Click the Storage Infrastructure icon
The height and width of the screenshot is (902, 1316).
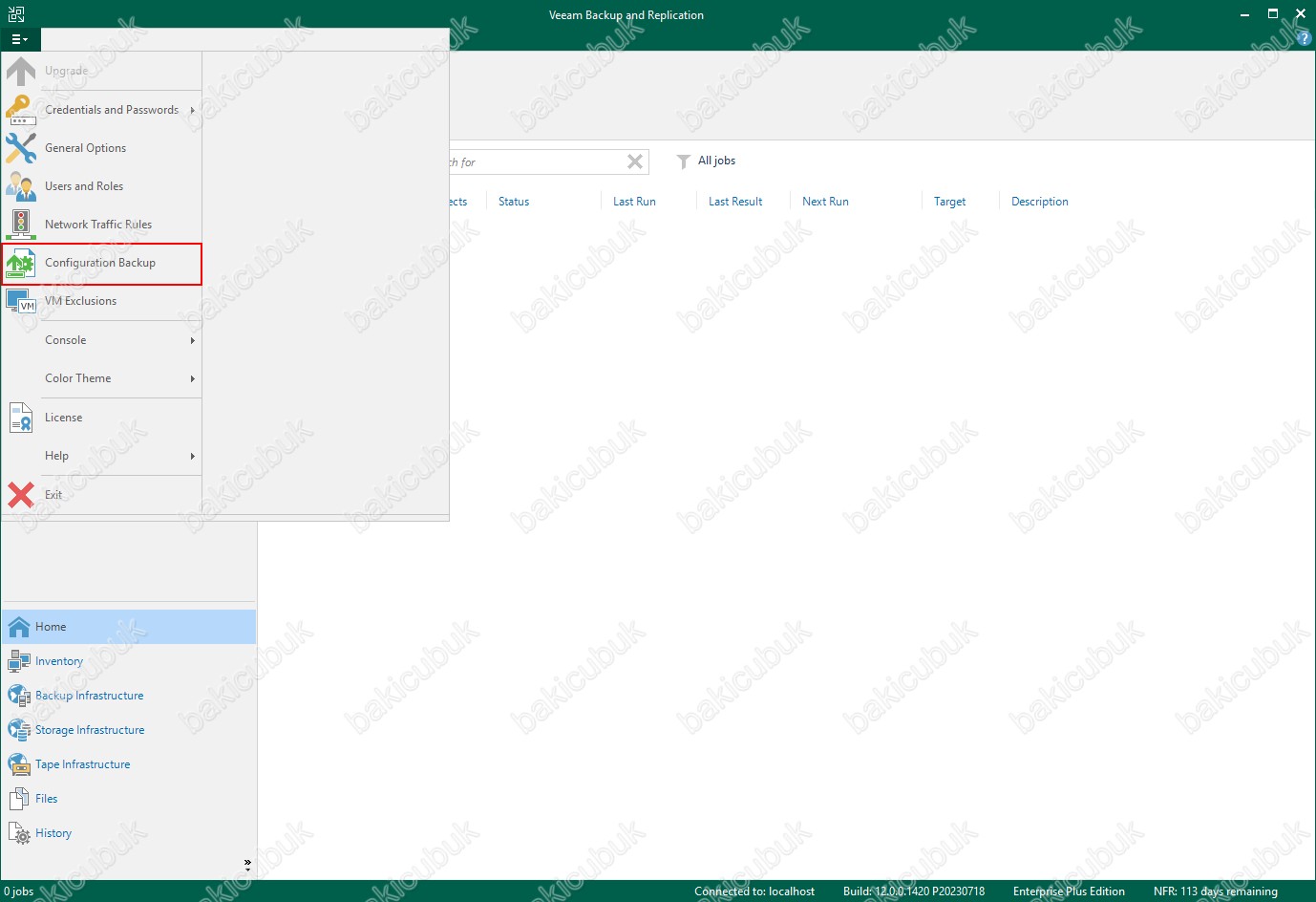coord(19,730)
